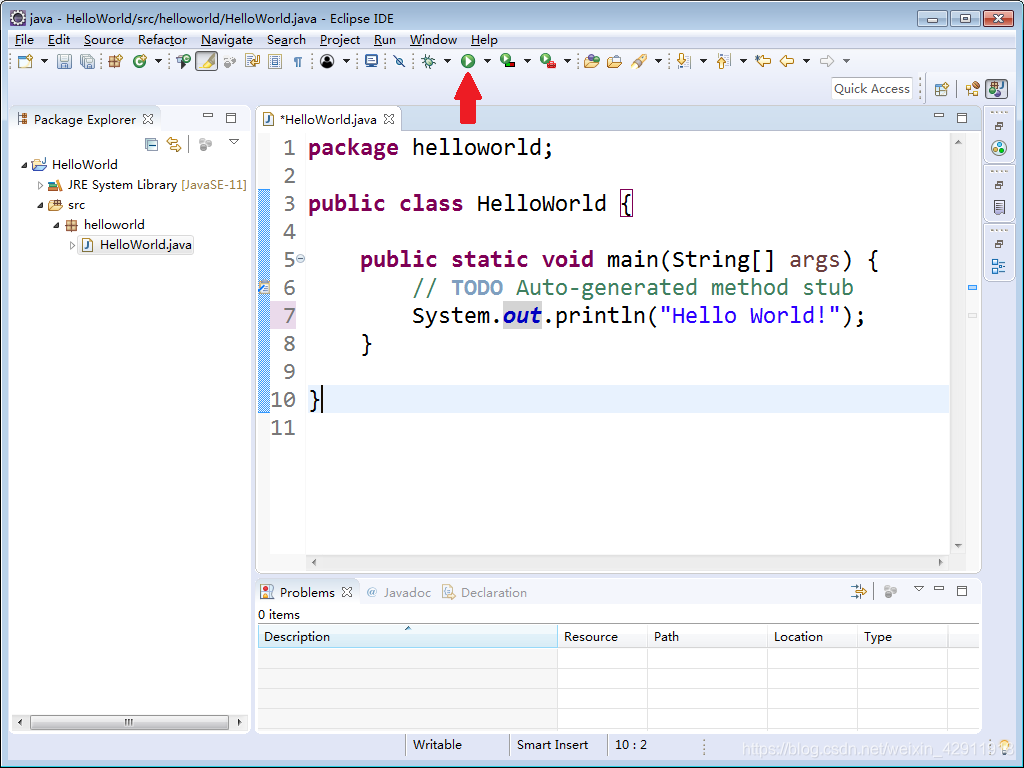The width and height of the screenshot is (1024, 768).
Task: Click the Search flashlight icon
Action: [639, 61]
